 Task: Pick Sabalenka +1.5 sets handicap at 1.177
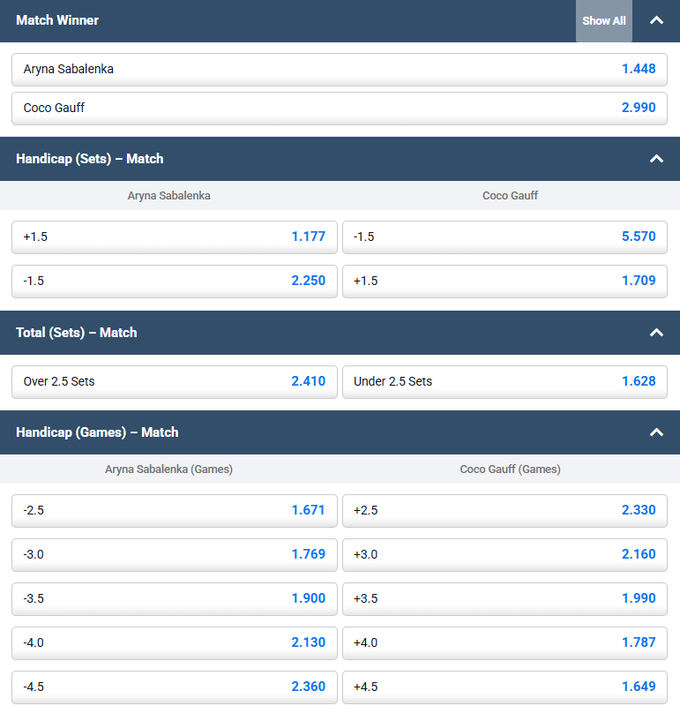[174, 237]
